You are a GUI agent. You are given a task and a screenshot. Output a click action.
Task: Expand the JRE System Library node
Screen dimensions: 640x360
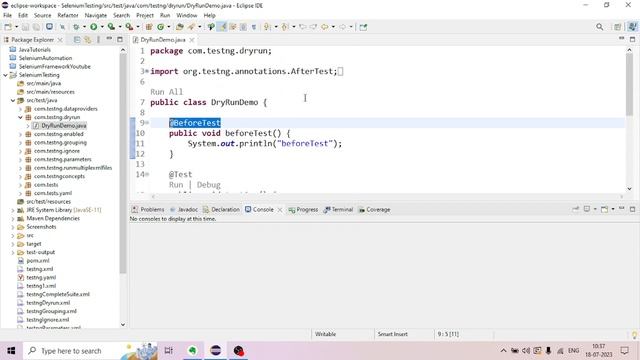[13, 210]
